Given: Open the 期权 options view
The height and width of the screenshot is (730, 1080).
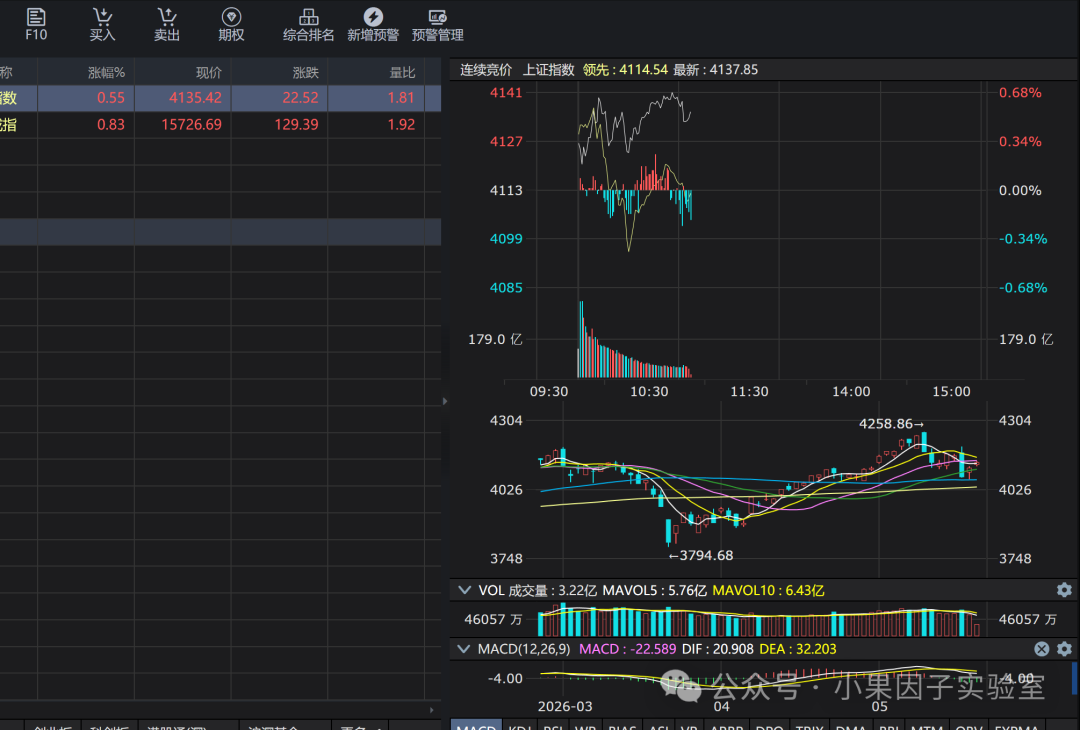Looking at the screenshot, I should coord(231,25).
